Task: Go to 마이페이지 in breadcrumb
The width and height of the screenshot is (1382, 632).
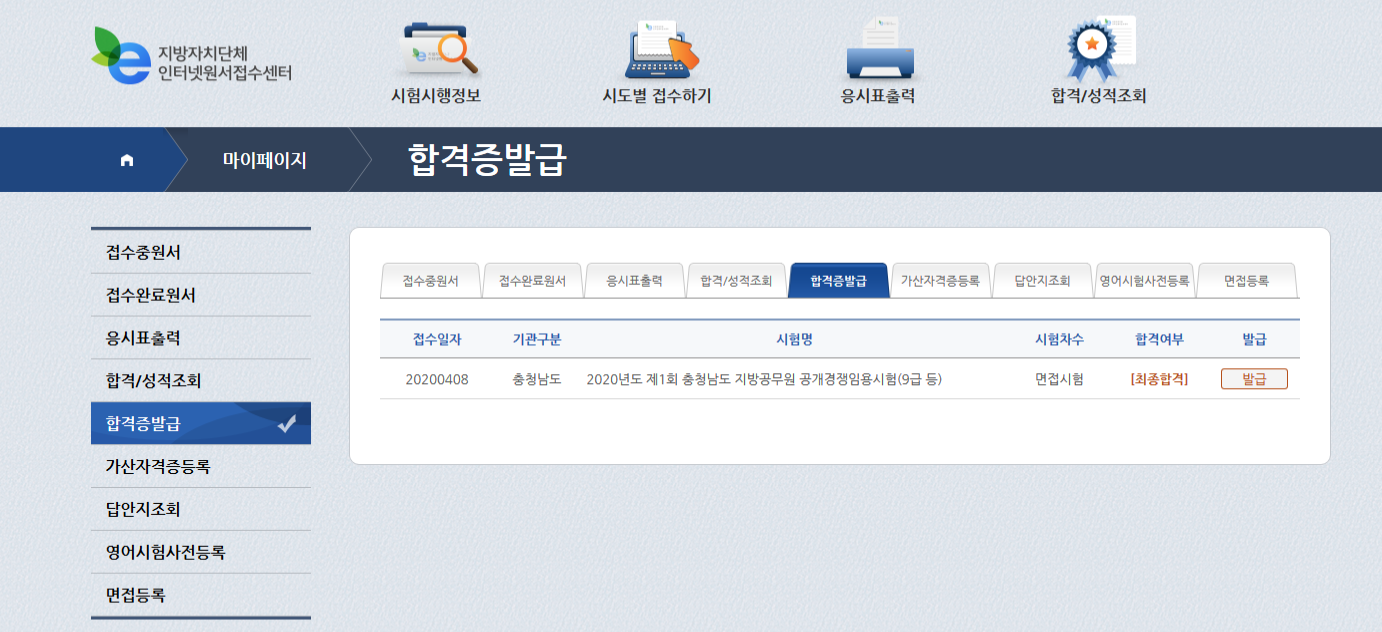Action: point(264,160)
